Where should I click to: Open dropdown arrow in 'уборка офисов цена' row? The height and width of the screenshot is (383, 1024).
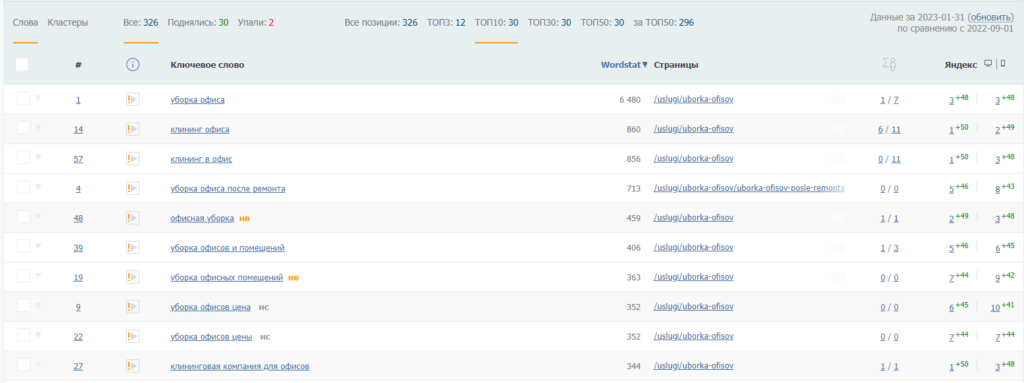click(x=38, y=305)
